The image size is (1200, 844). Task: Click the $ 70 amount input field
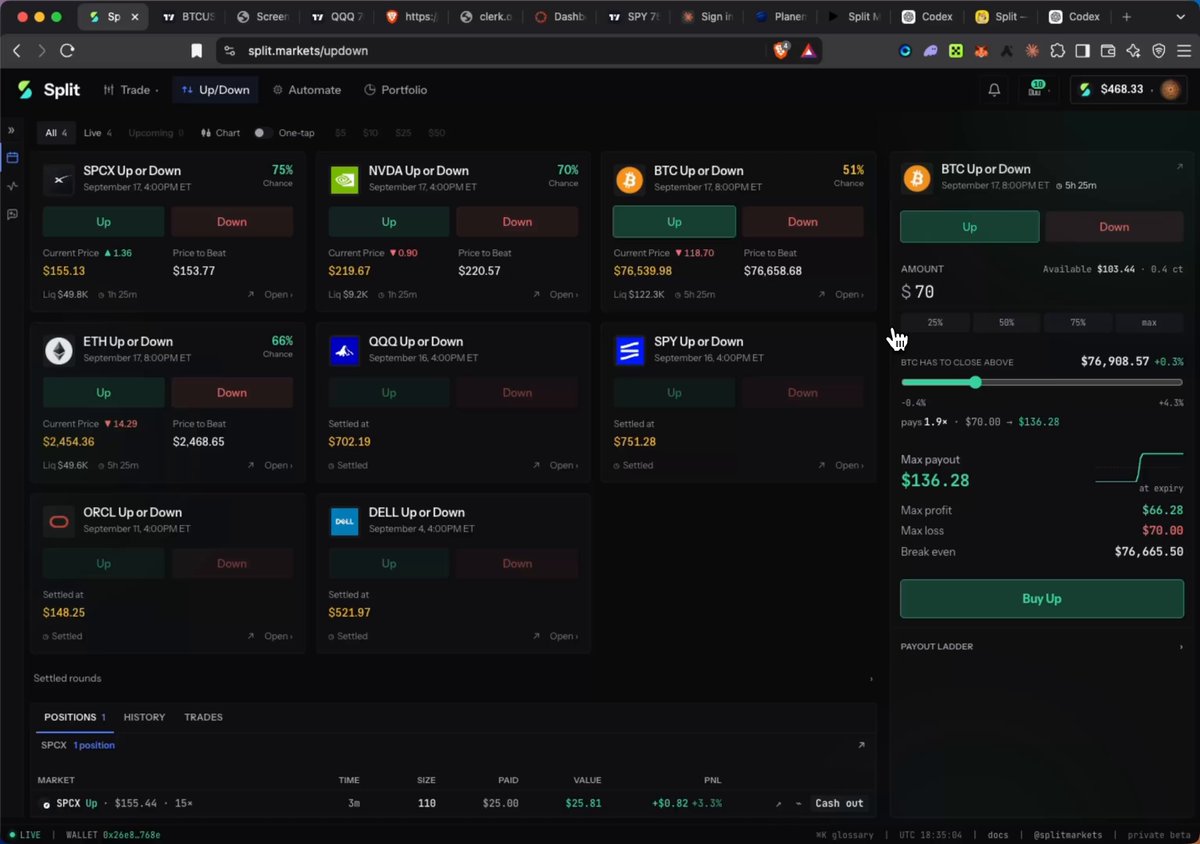click(x=1042, y=292)
